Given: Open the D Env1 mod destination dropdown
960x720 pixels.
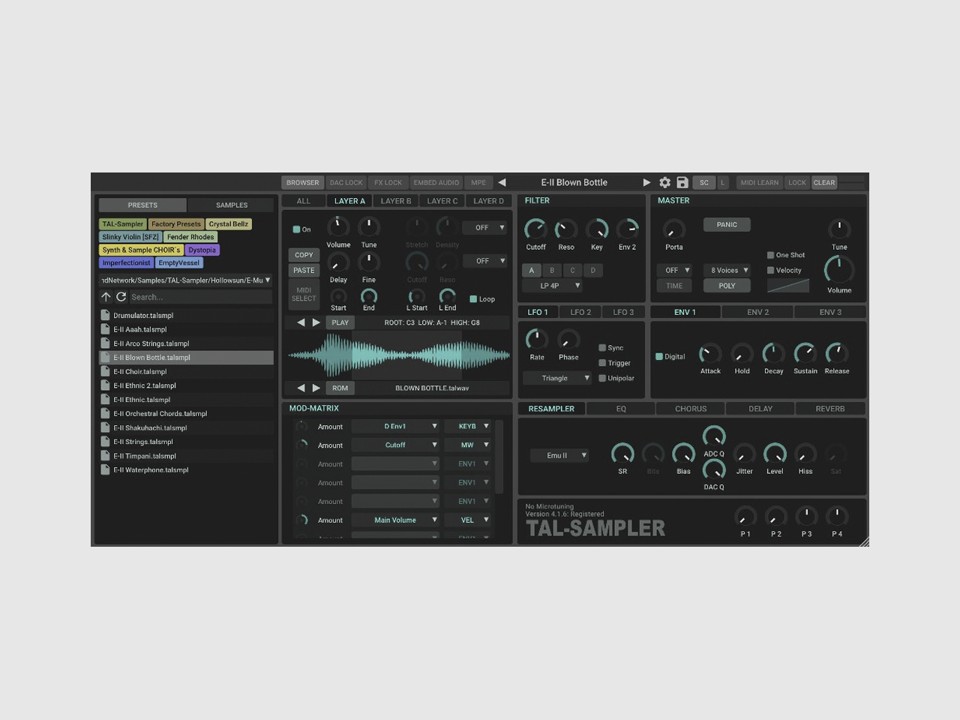Looking at the screenshot, I should [396, 427].
